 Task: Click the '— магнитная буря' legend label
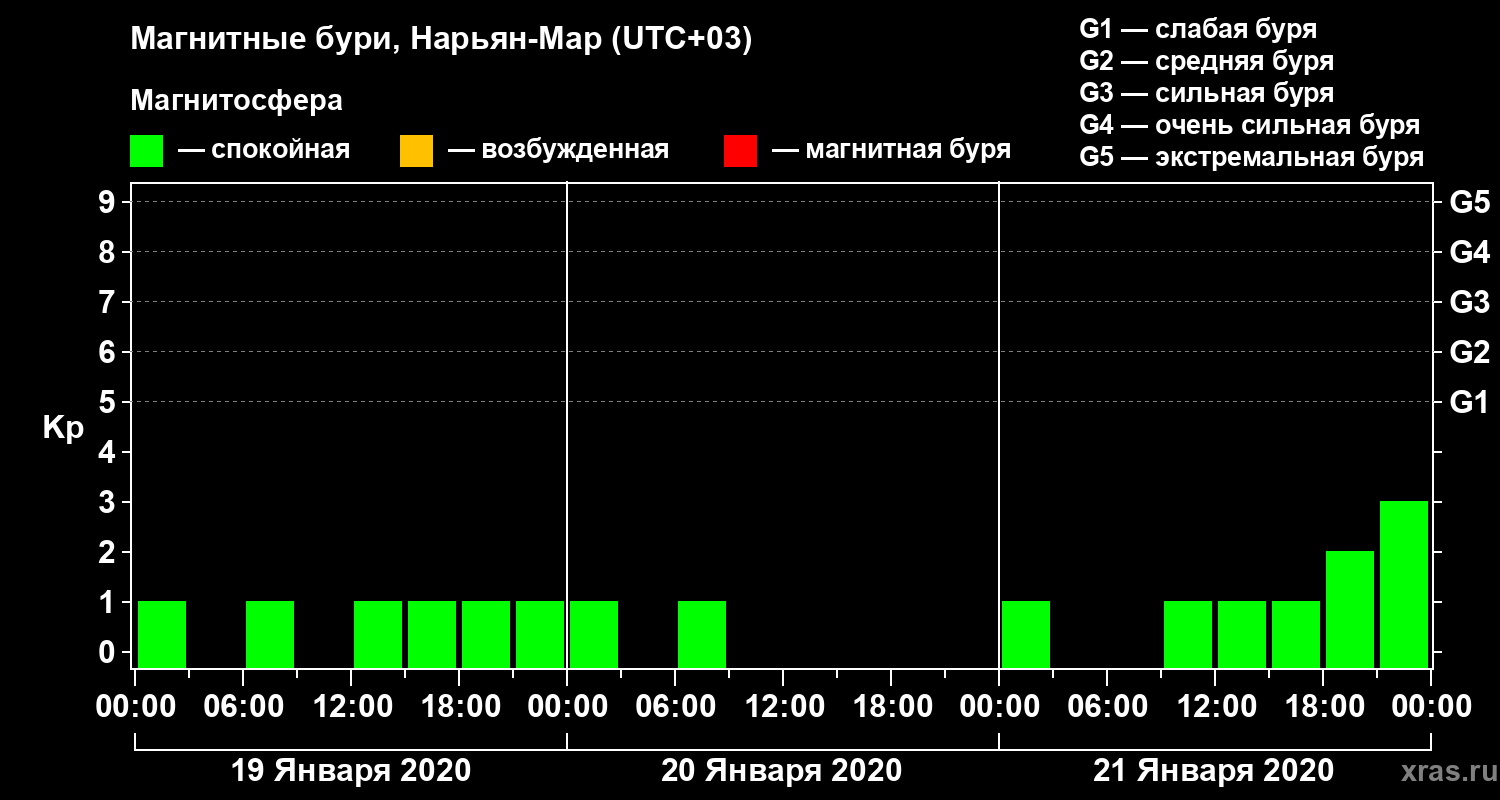pos(891,150)
